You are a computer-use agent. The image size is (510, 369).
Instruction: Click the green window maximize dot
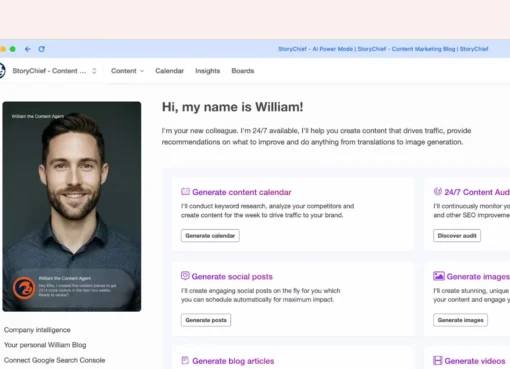(x=13, y=49)
